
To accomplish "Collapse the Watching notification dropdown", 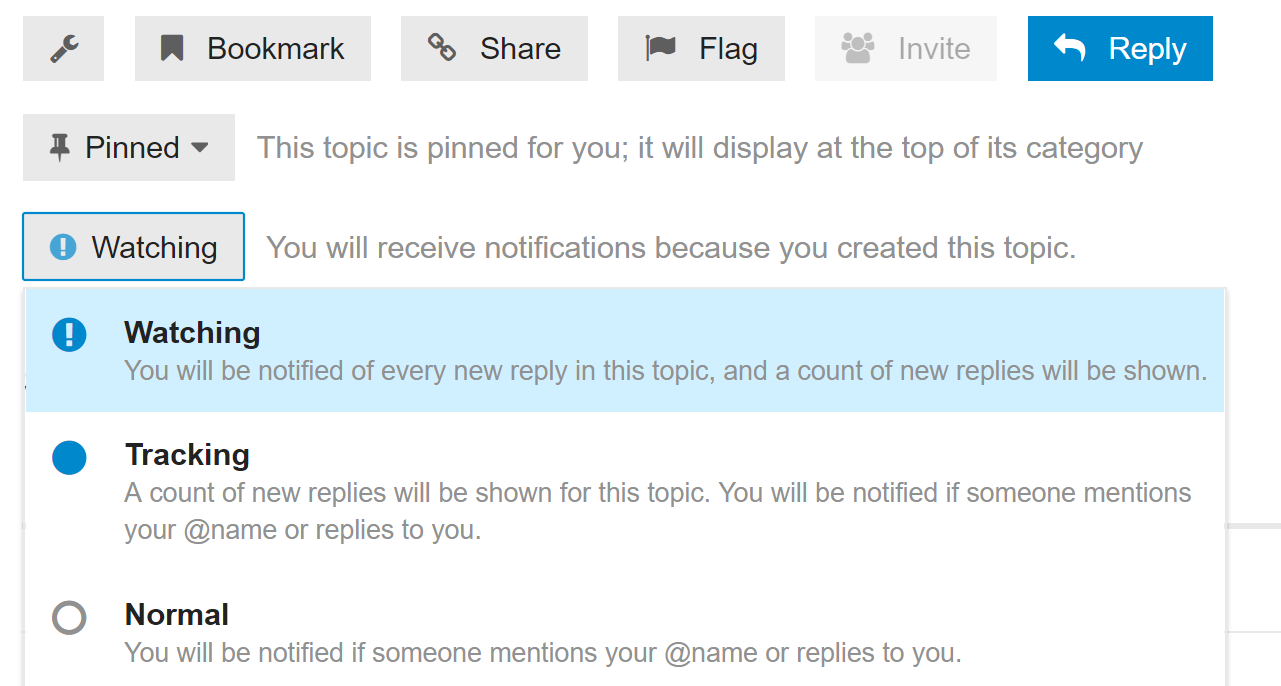I will [133, 247].
